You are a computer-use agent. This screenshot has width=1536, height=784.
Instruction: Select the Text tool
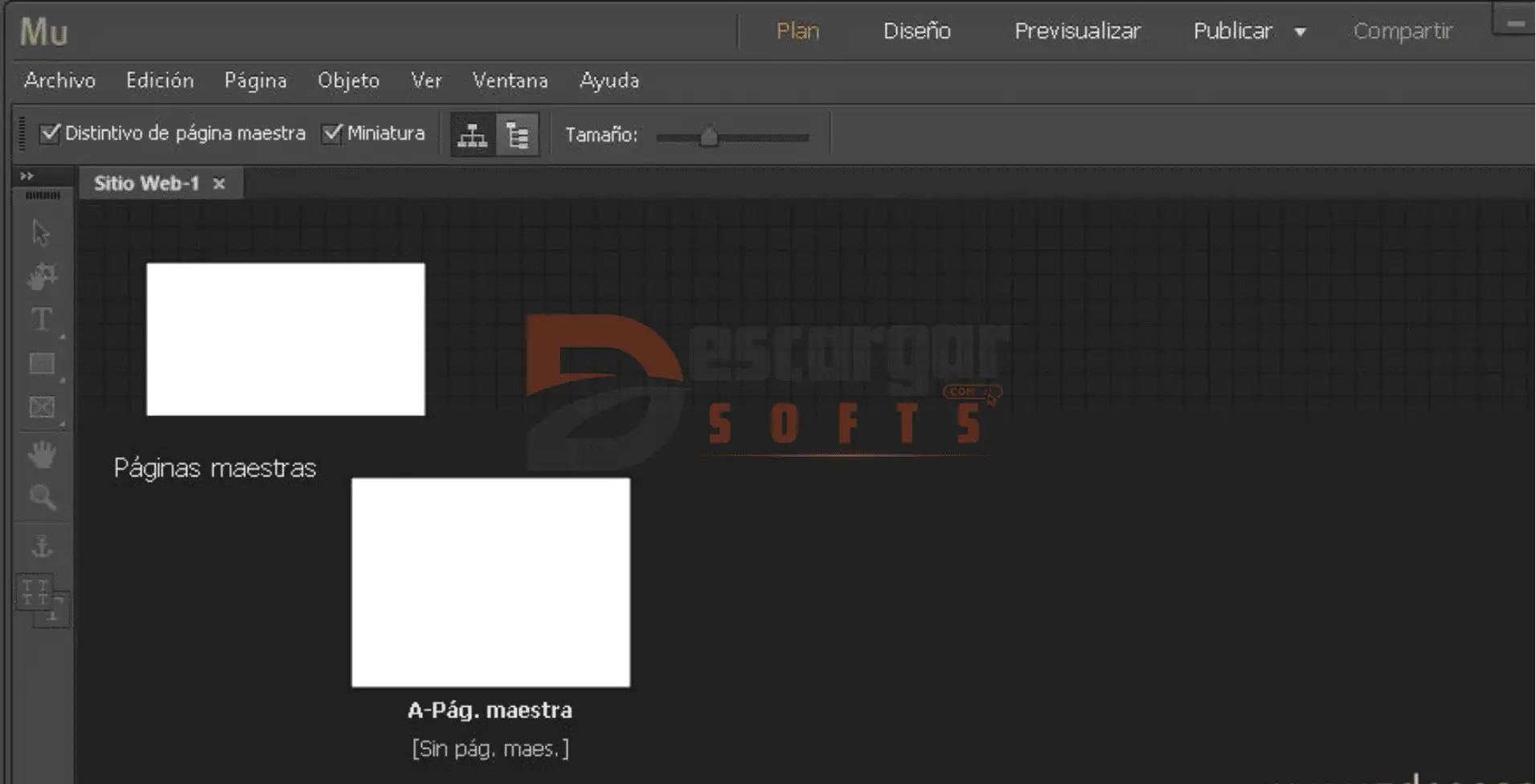[x=42, y=320]
